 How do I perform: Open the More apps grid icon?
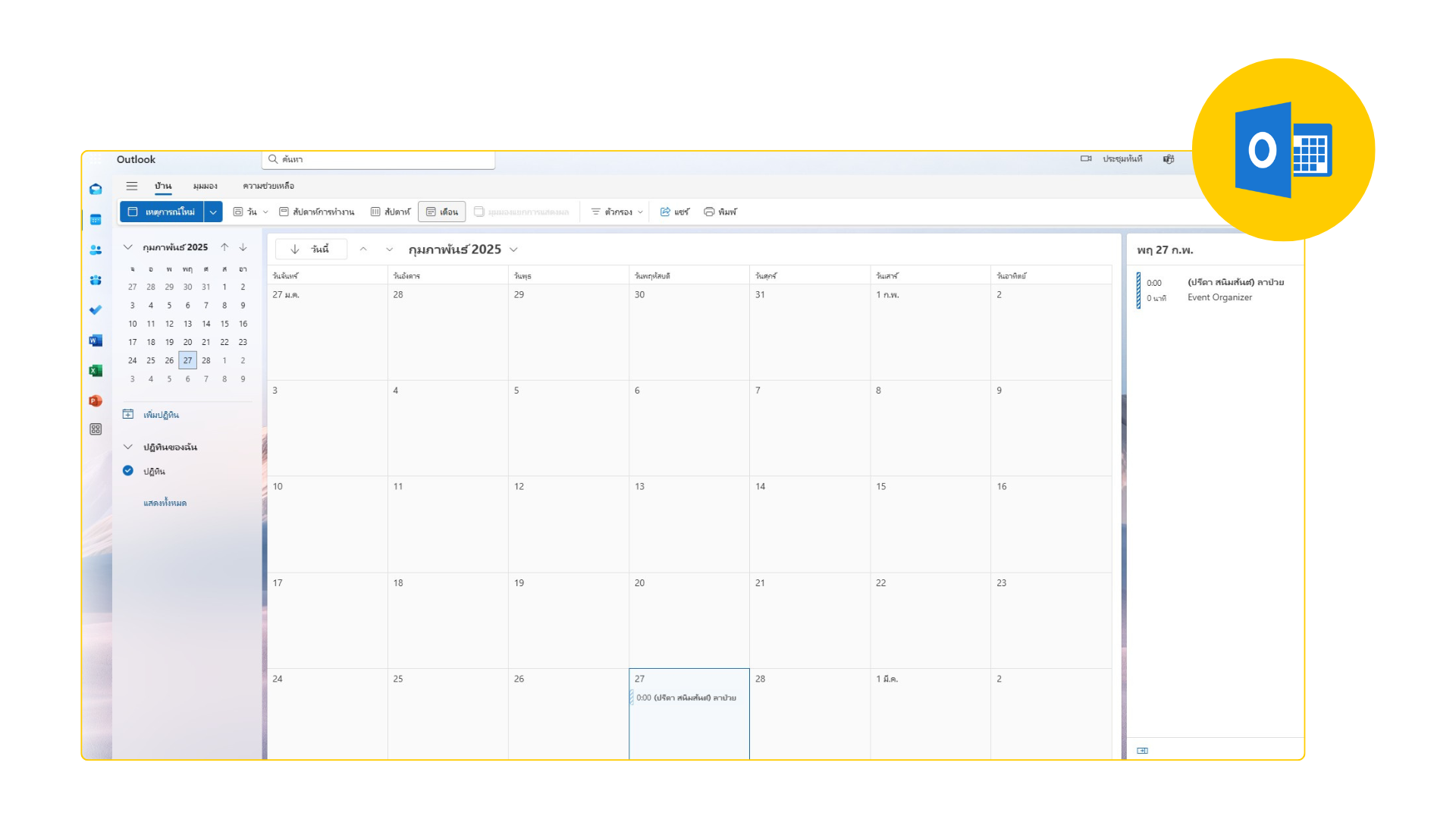(96, 429)
